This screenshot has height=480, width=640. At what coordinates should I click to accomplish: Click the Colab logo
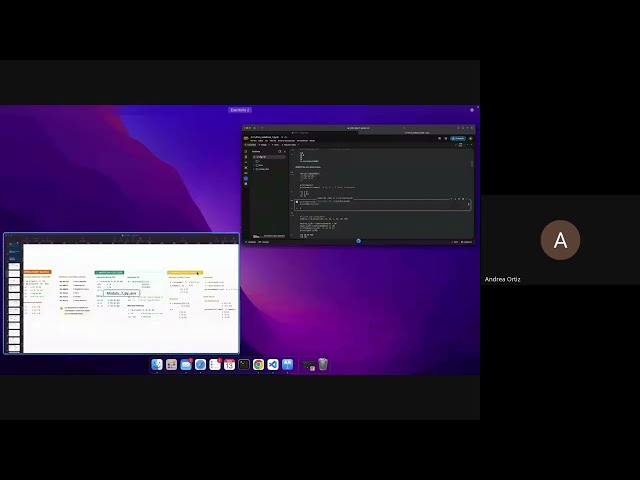click(x=246, y=138)
